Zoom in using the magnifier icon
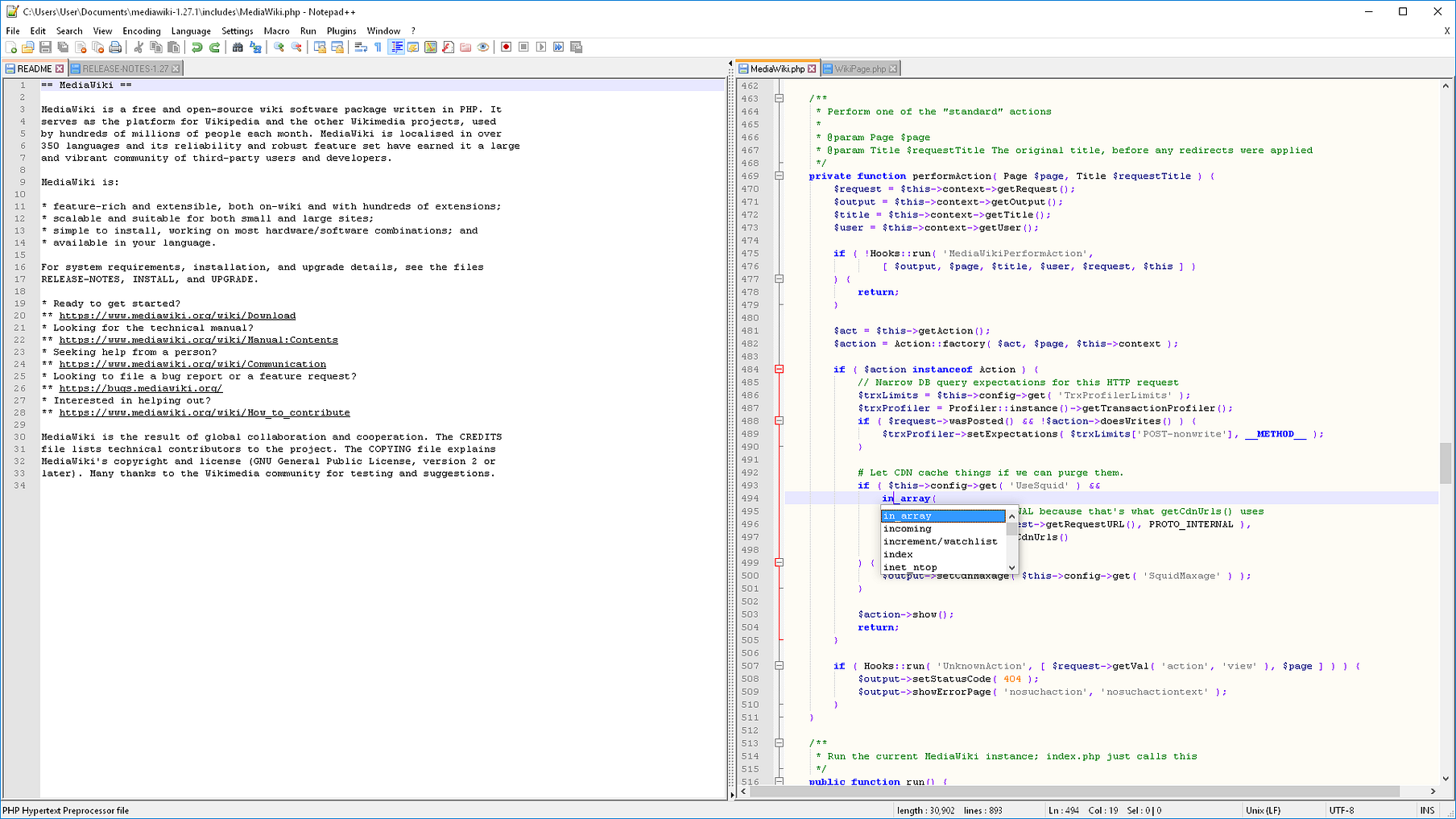Image resolution: width=1456 pixels, height=819 pixels. tap(279, 47)
